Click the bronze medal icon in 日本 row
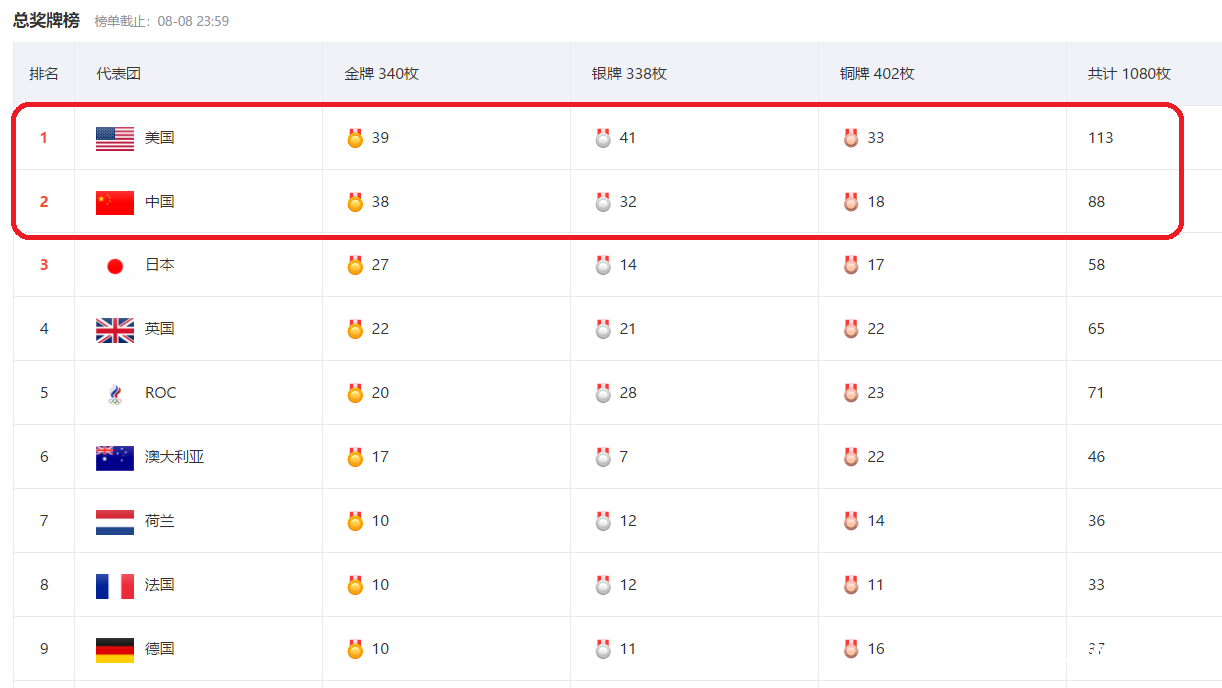This screenshot has width=1222, height=688. click(851, 266)
